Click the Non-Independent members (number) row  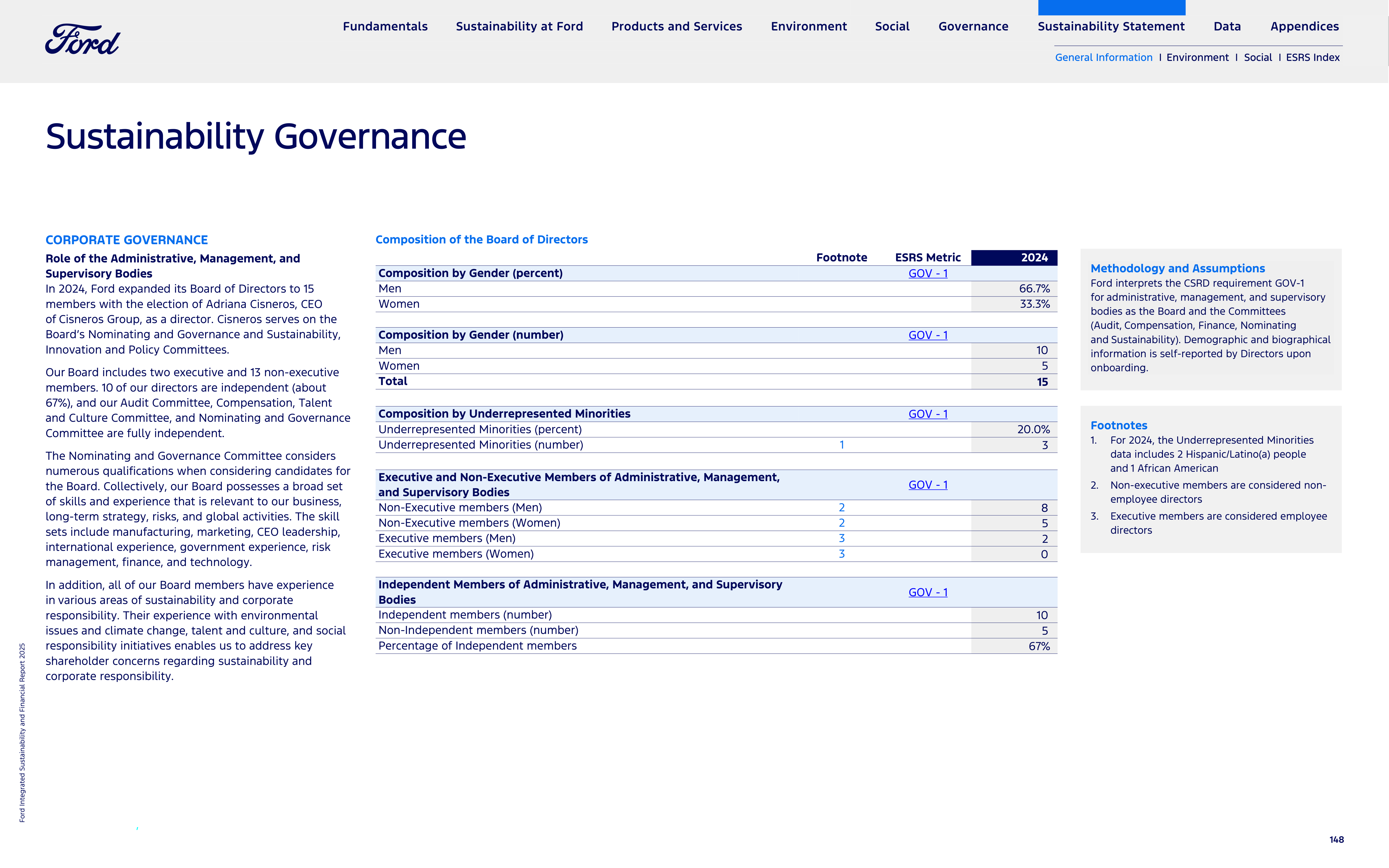coord(716,631)
